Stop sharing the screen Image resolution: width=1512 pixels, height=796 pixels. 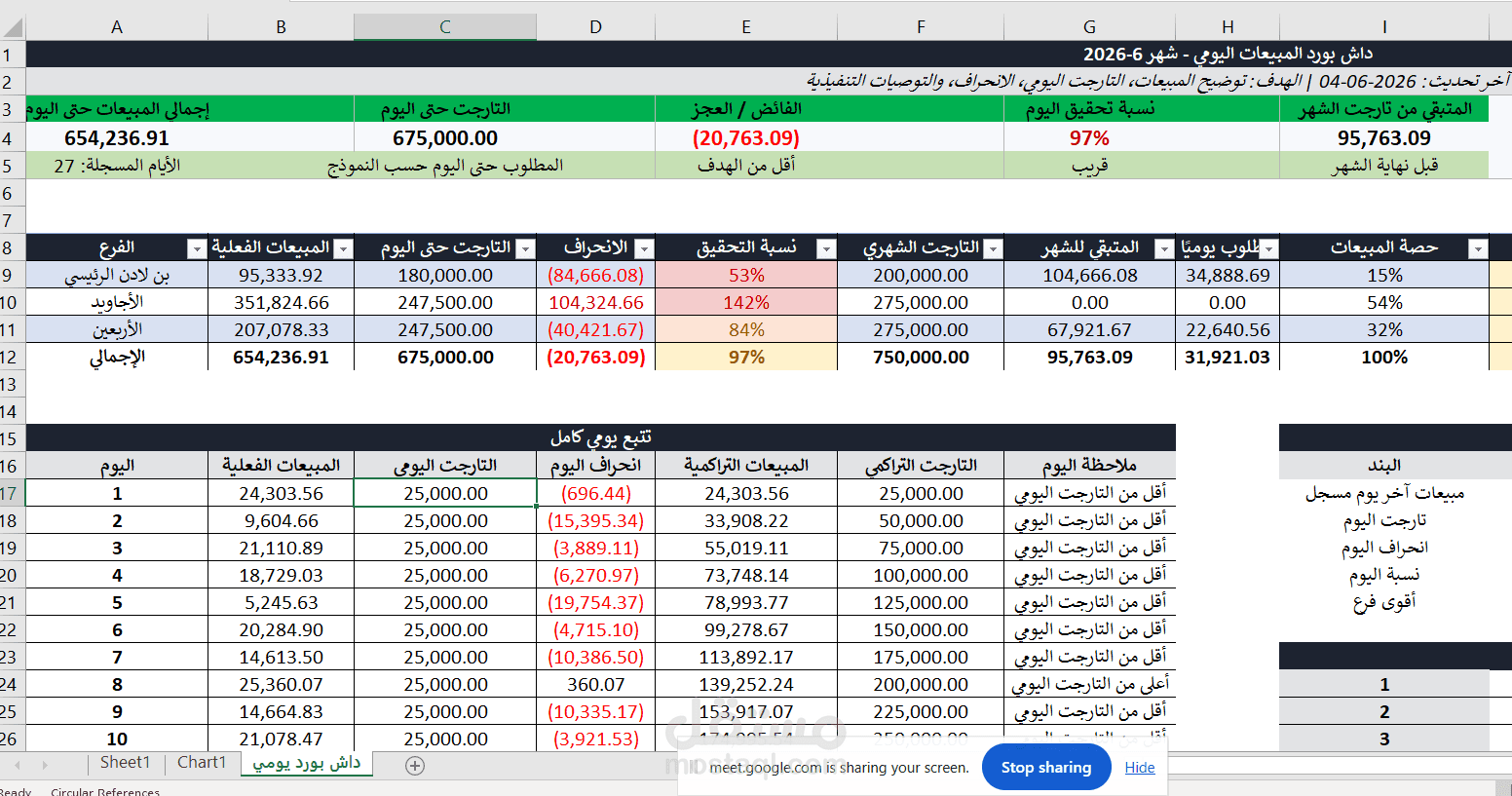pyautogui.click(x=1046, y=768)
